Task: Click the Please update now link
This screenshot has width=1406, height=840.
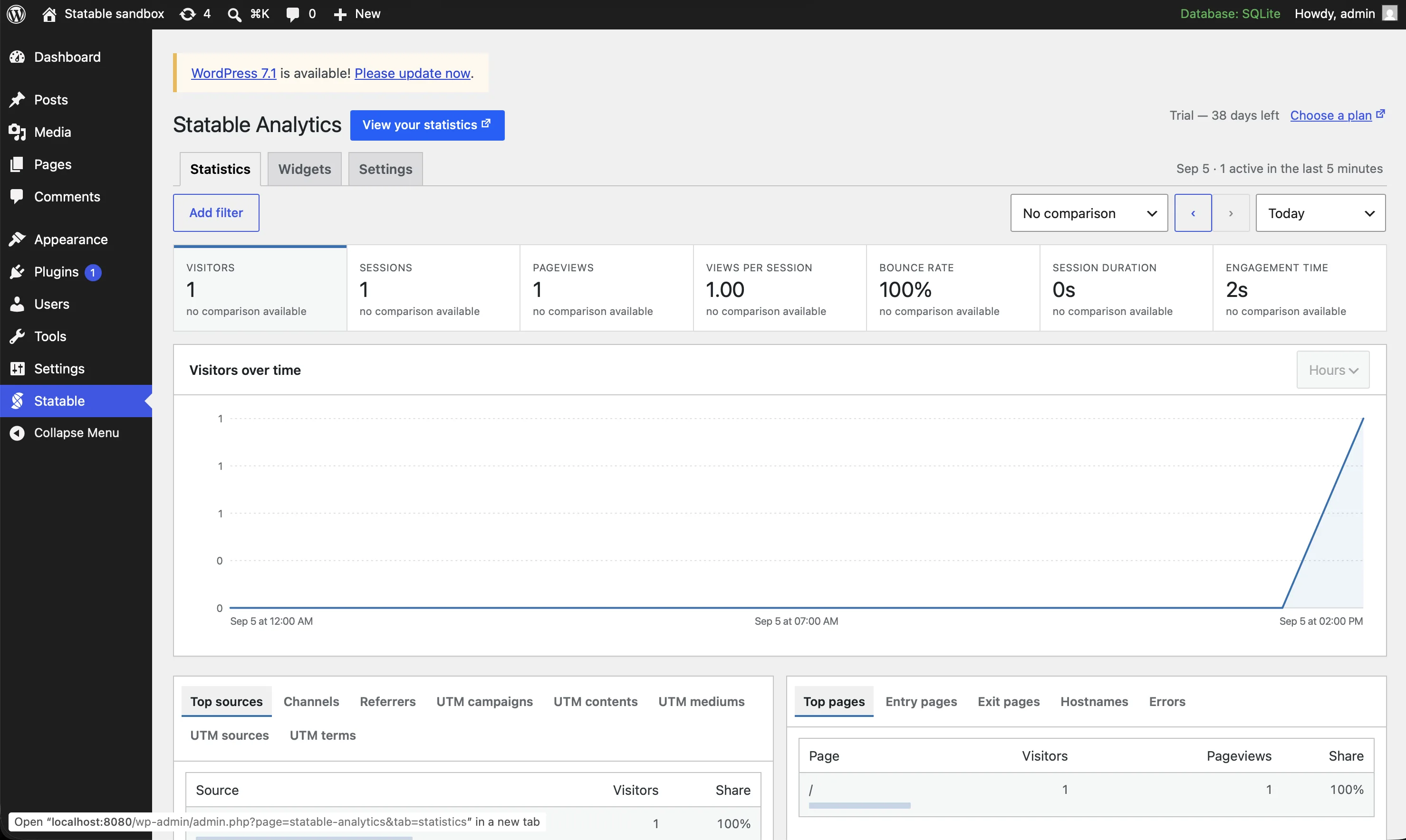Action: (x=413, y=73)
